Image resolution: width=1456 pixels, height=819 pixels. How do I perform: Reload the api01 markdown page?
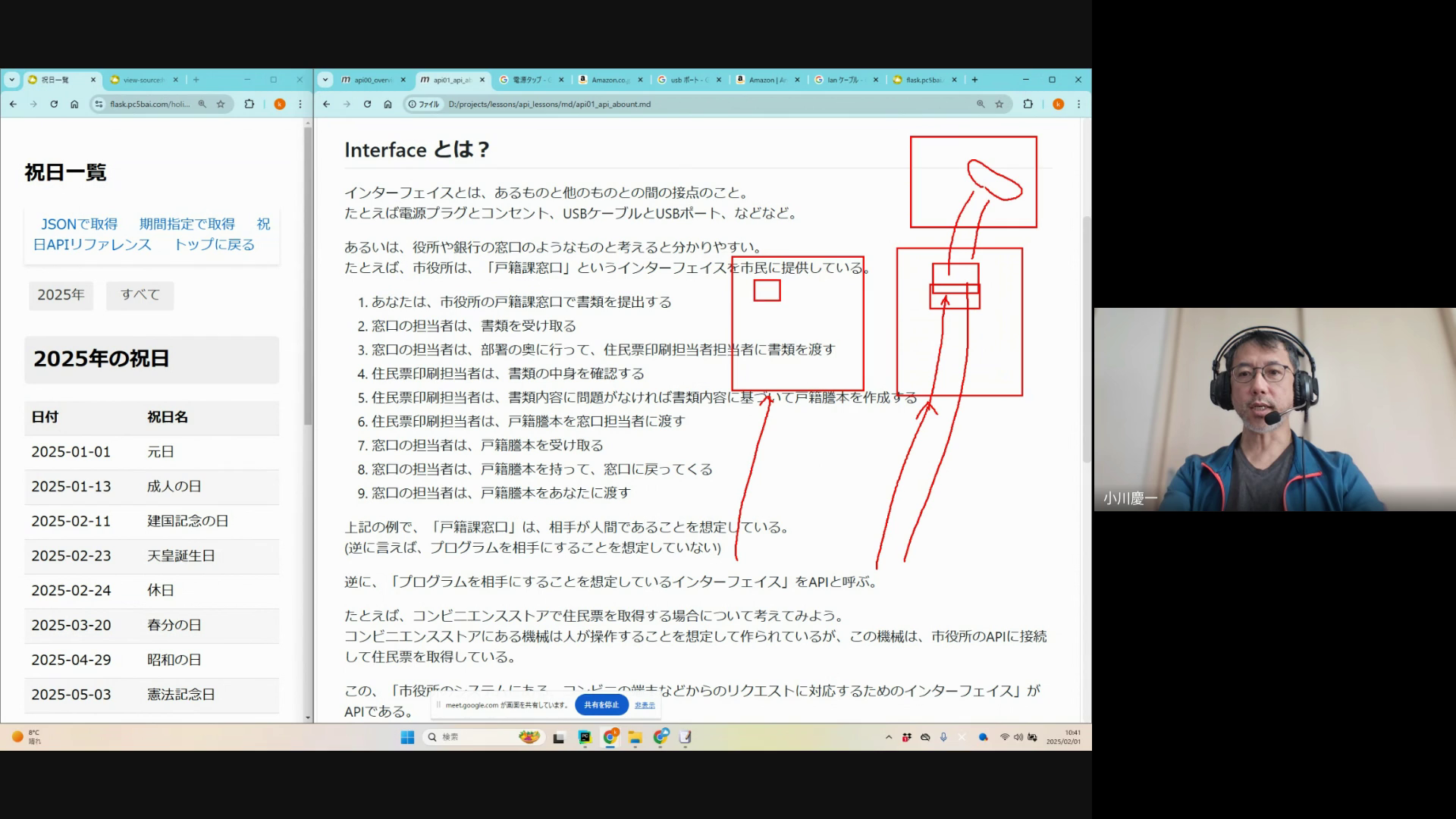[367, 105]
